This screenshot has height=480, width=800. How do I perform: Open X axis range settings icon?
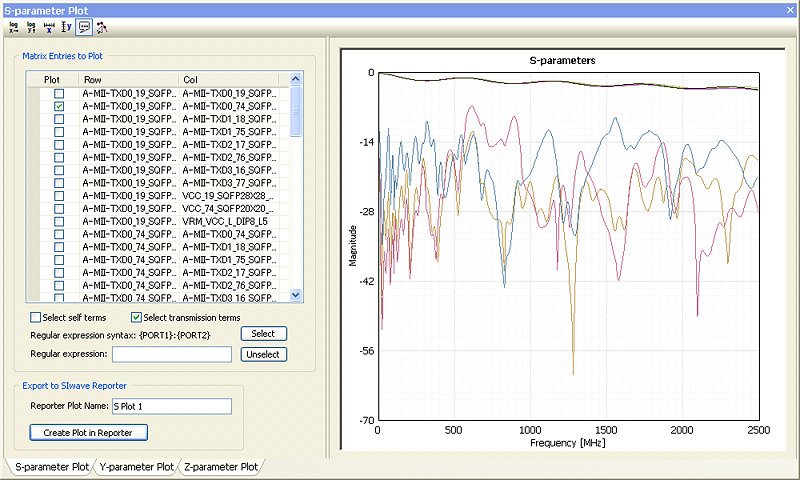49,27
